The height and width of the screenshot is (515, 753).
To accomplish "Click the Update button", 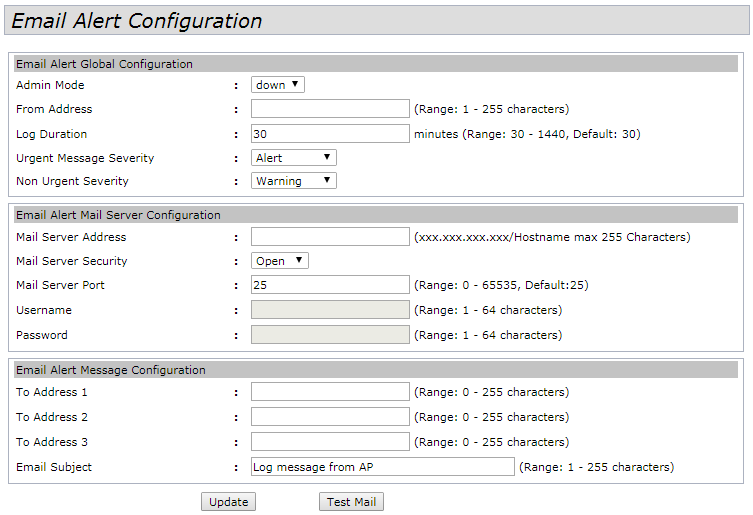I will coord(228,502).
